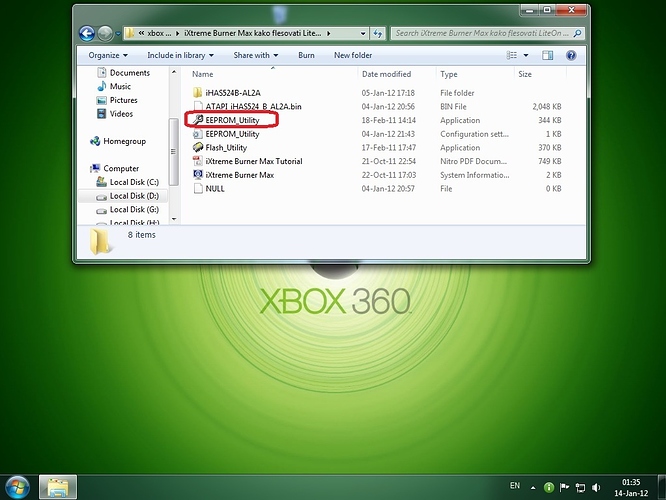This screenshot has height=500, width=666.
Task: Click the magnifier search icon
Action: (577, 33)
